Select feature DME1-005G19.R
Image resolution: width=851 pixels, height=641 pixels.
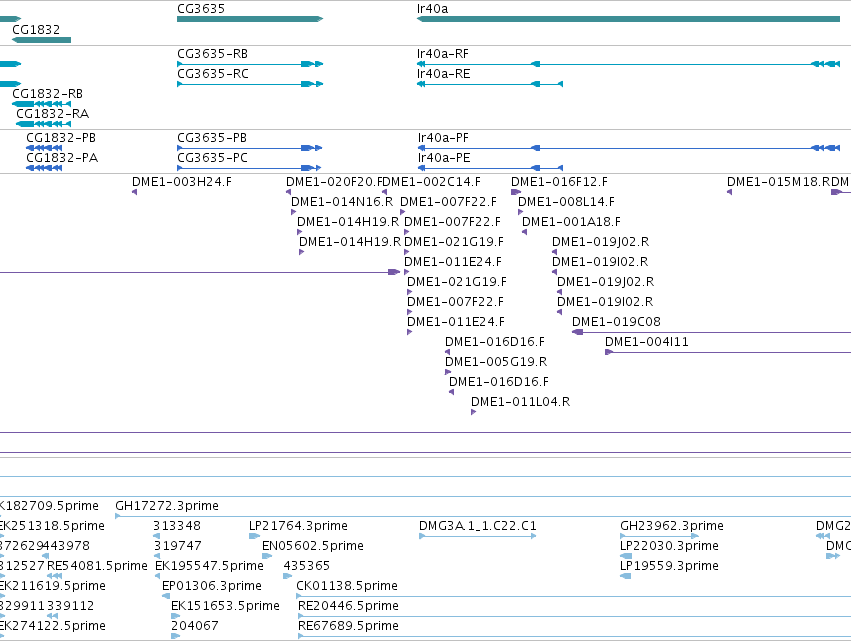click(496, 362)
